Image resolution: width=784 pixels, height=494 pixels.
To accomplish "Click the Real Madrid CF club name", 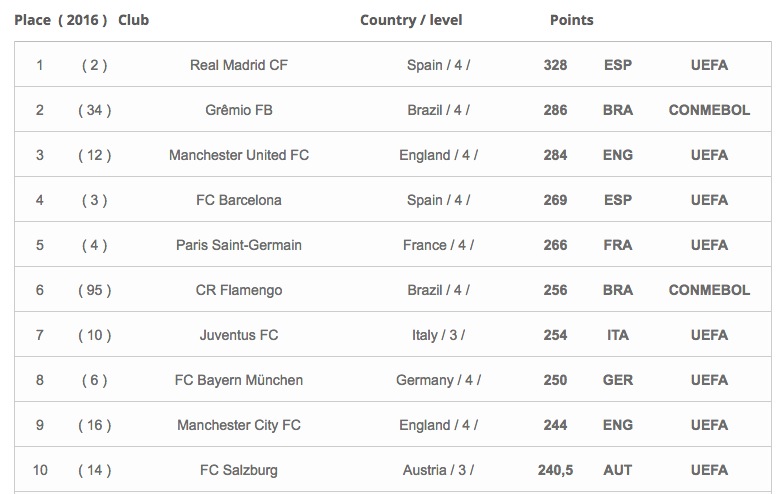I will tap(239, 65).
